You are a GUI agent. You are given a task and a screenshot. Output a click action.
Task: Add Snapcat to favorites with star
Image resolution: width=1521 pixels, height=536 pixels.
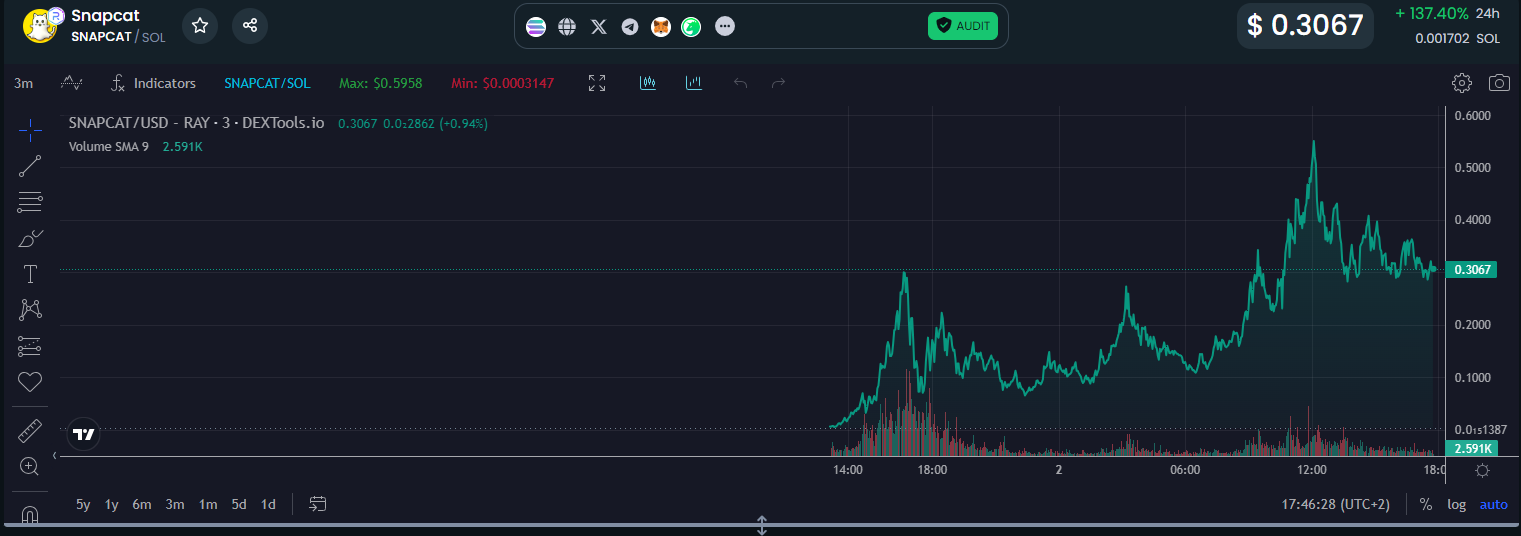click(200, 25)
